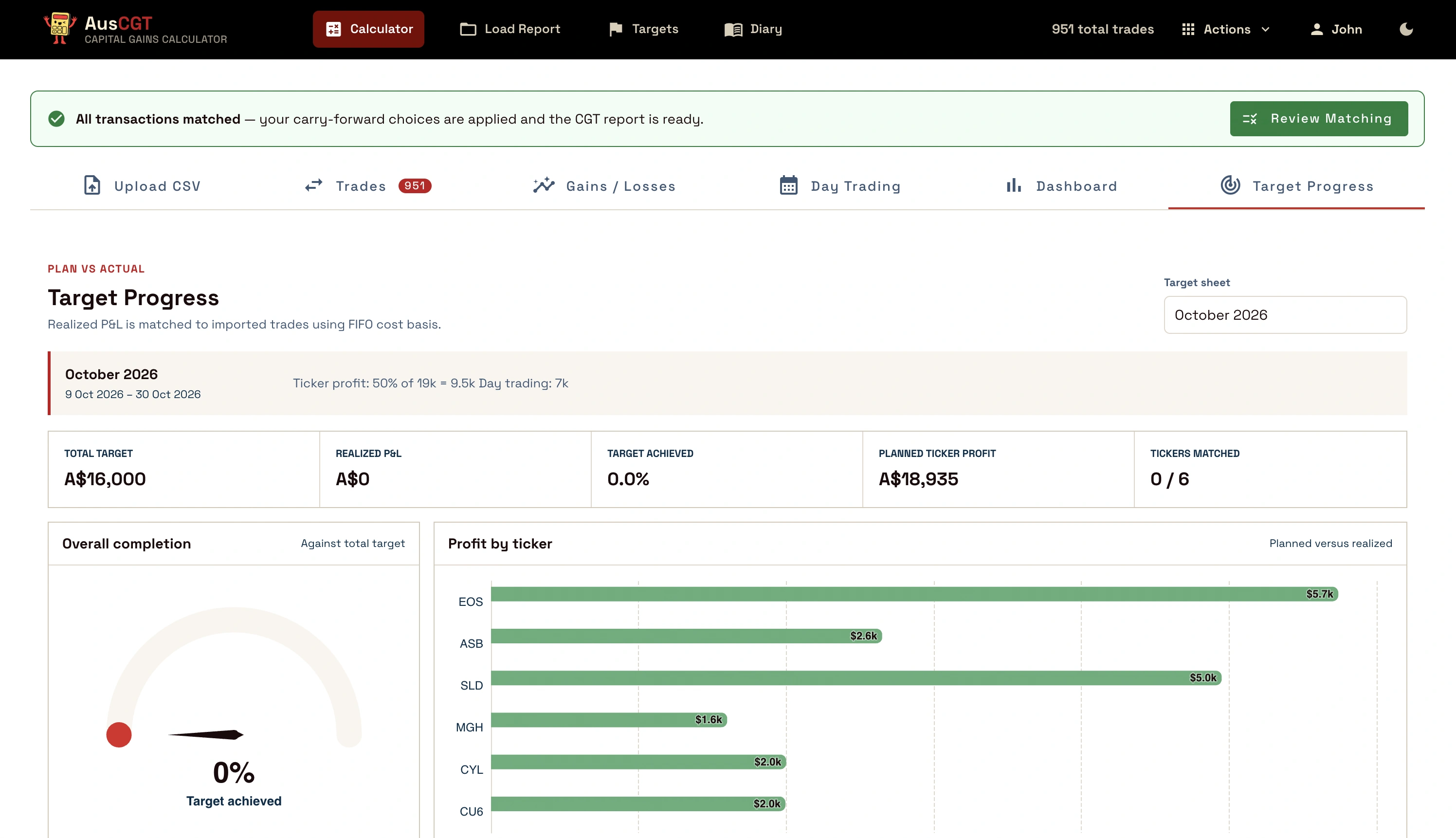Screen dimensions: 1456x838
Task: Click the Dashboard bar chart icon
Action: pos(1014,185)
